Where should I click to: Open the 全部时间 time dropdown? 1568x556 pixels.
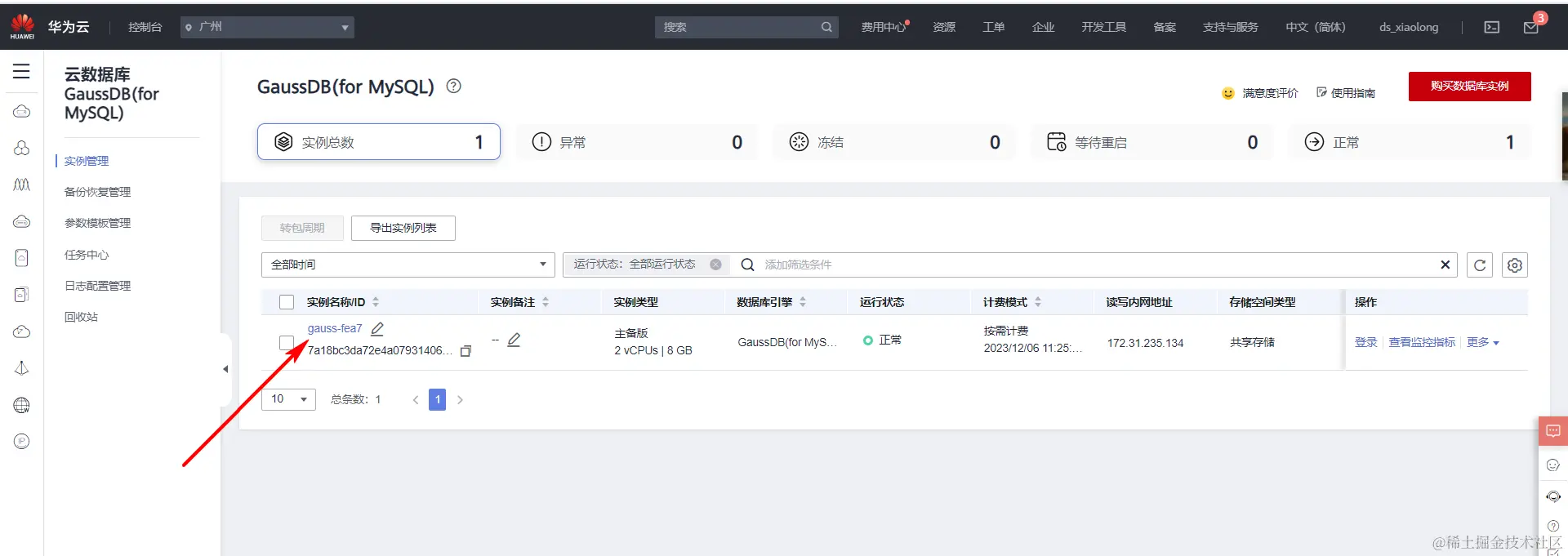point(408,265)
